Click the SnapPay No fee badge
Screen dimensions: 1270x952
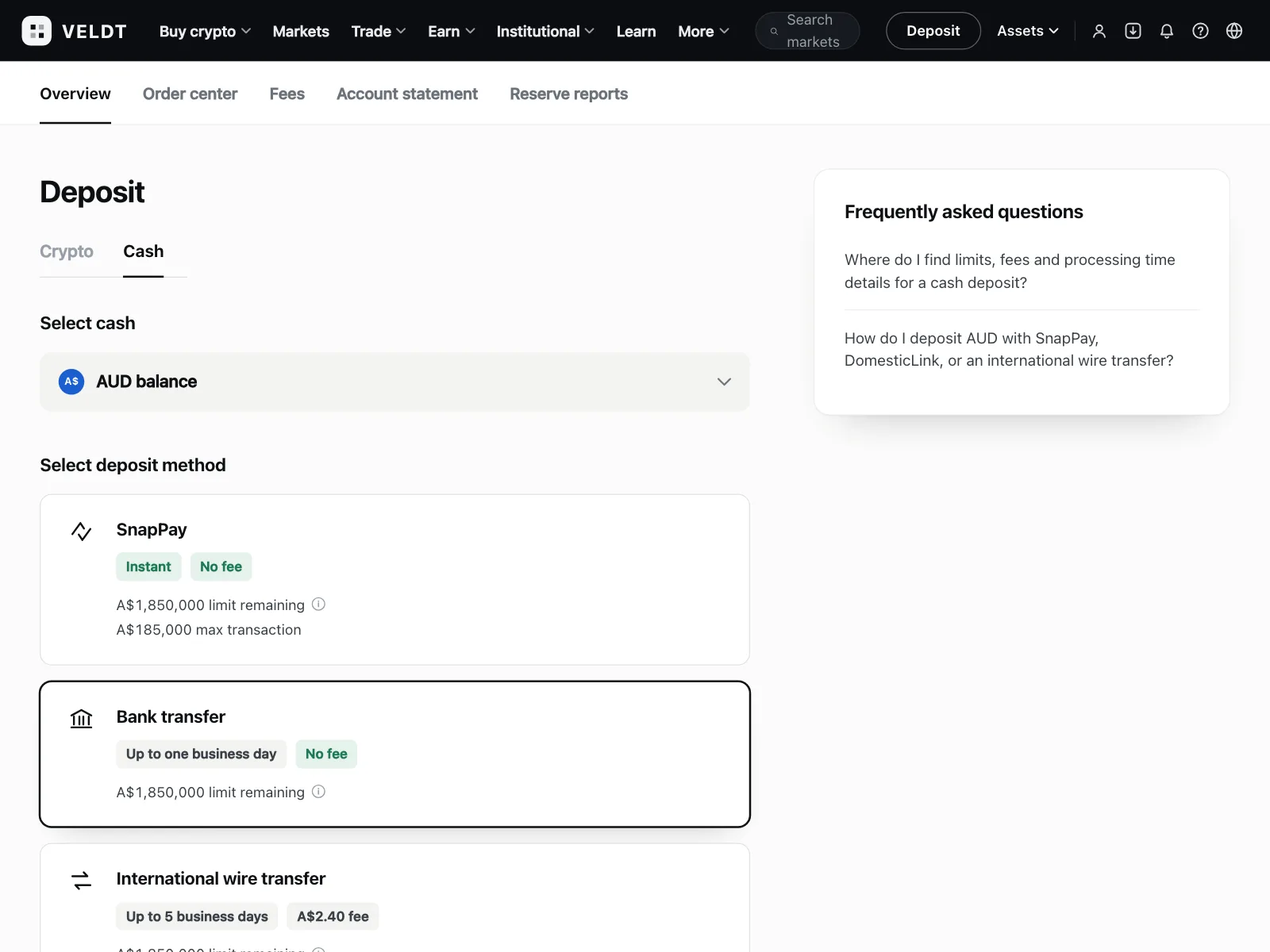point(221,566)
